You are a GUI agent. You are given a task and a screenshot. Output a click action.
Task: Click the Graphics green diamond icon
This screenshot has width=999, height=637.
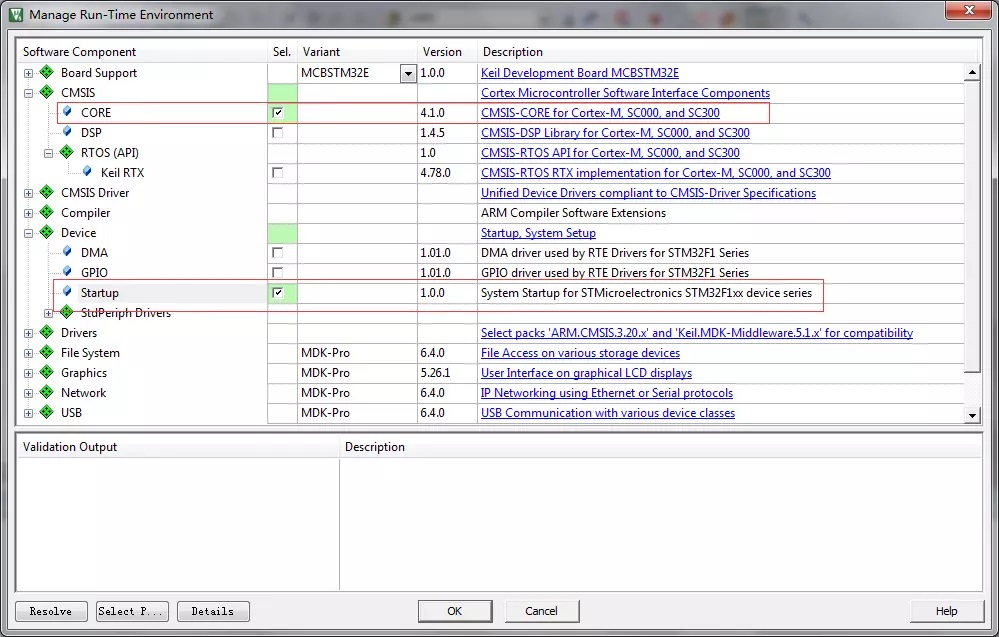click(47, 372)
